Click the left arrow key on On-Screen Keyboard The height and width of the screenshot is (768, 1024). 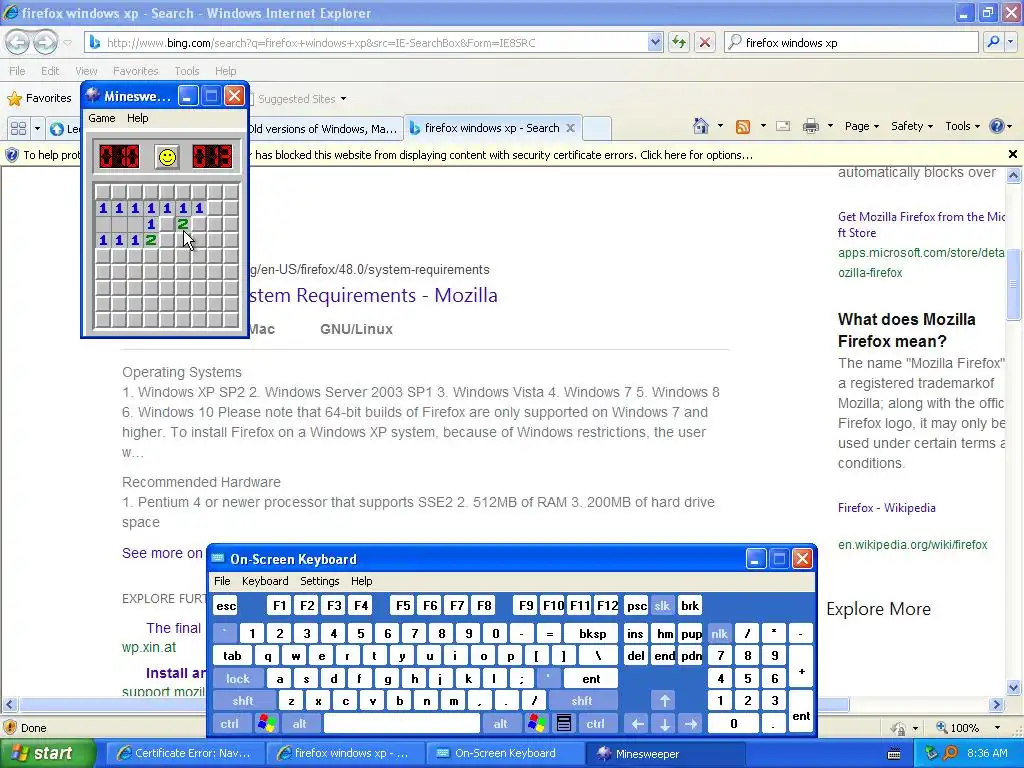637,723
